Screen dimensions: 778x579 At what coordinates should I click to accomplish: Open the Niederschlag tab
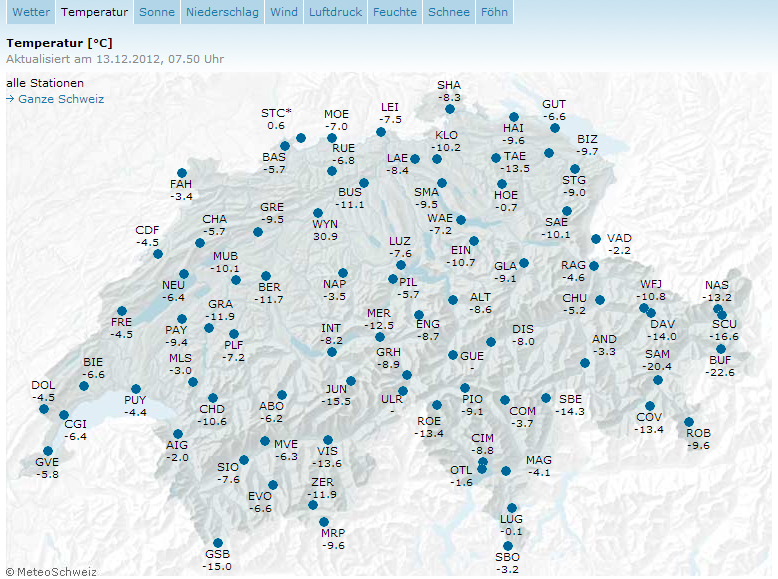pos(222,12)
